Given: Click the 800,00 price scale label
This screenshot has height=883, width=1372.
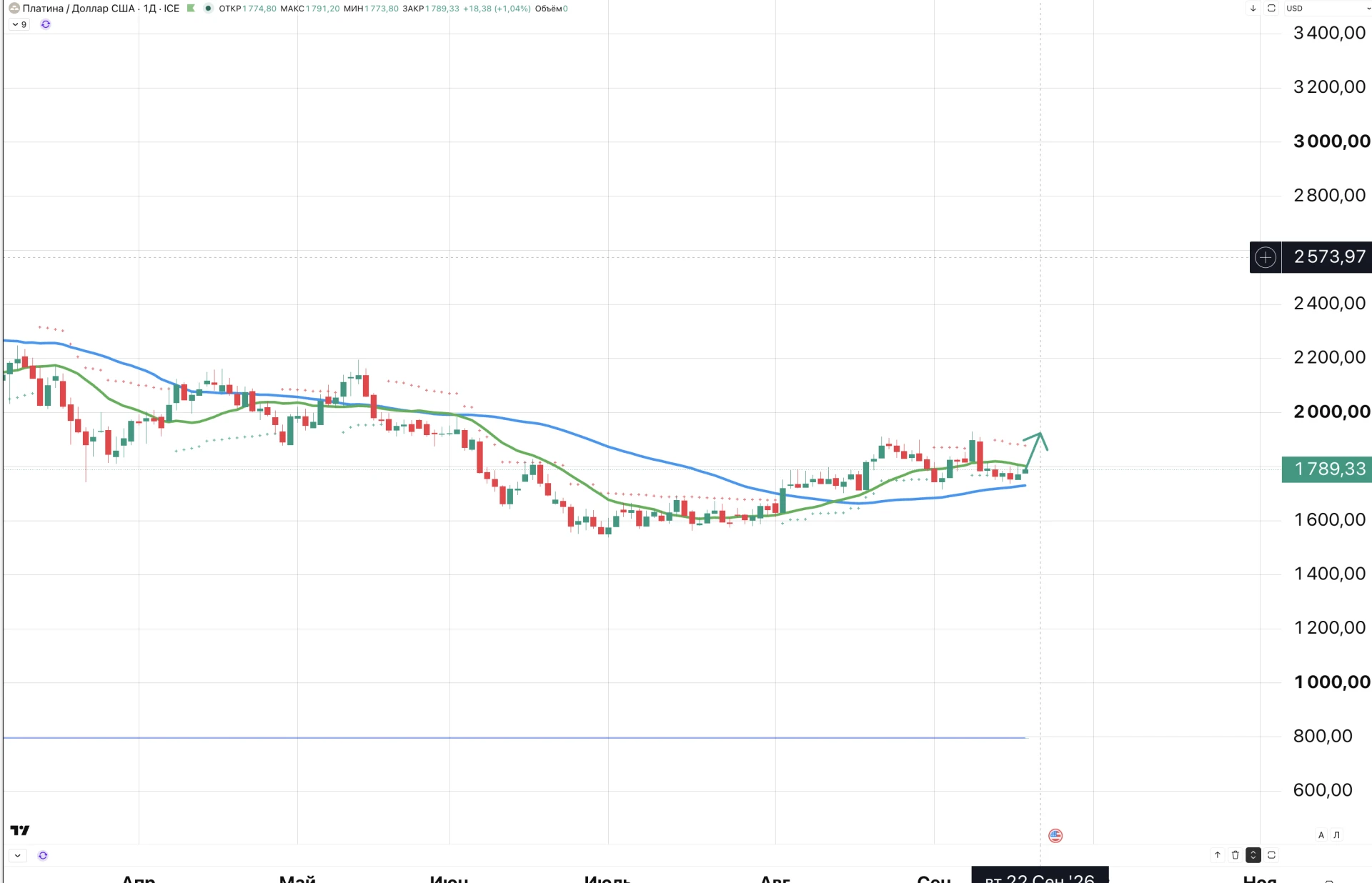Looking at the screenshot, I should click(1323, 736).
